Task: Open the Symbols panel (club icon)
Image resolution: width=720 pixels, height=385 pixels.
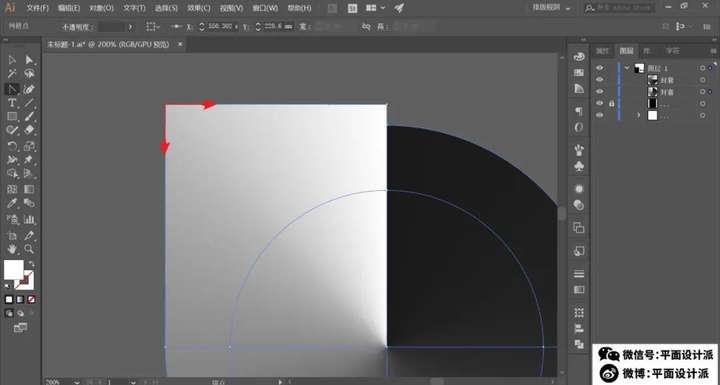Action: (579, 166)
